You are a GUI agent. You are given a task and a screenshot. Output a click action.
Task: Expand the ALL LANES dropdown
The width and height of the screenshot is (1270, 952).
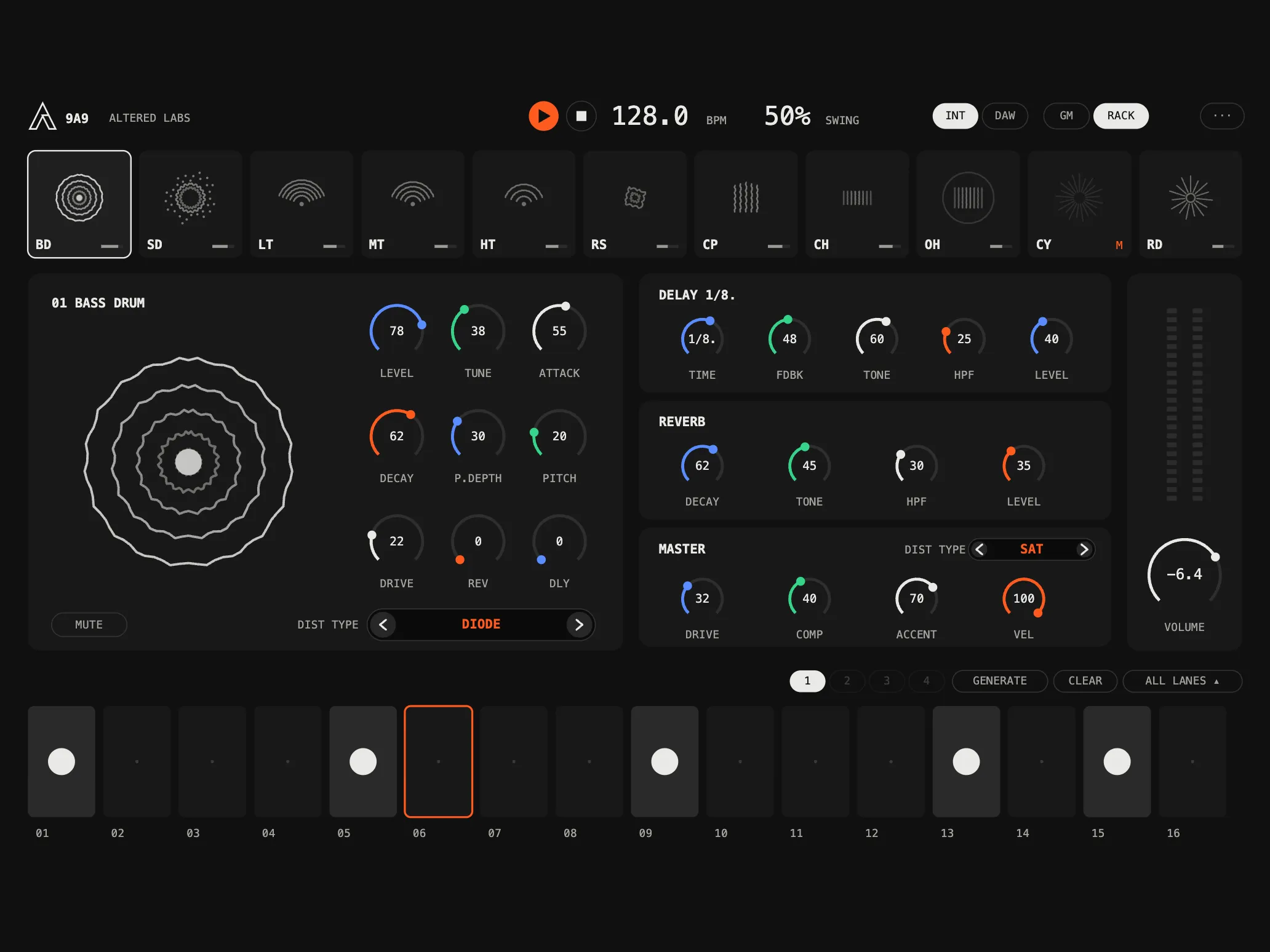click(1182, 681)
